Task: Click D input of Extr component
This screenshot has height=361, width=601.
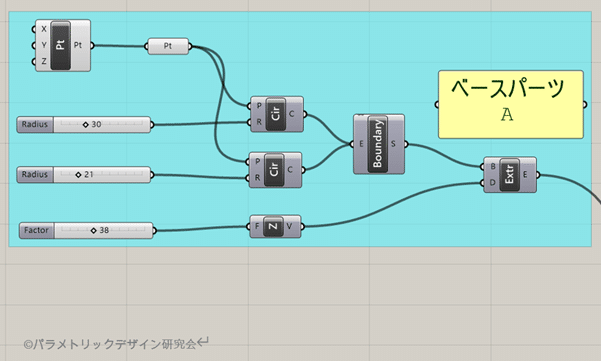Action: tap(493, 182)
